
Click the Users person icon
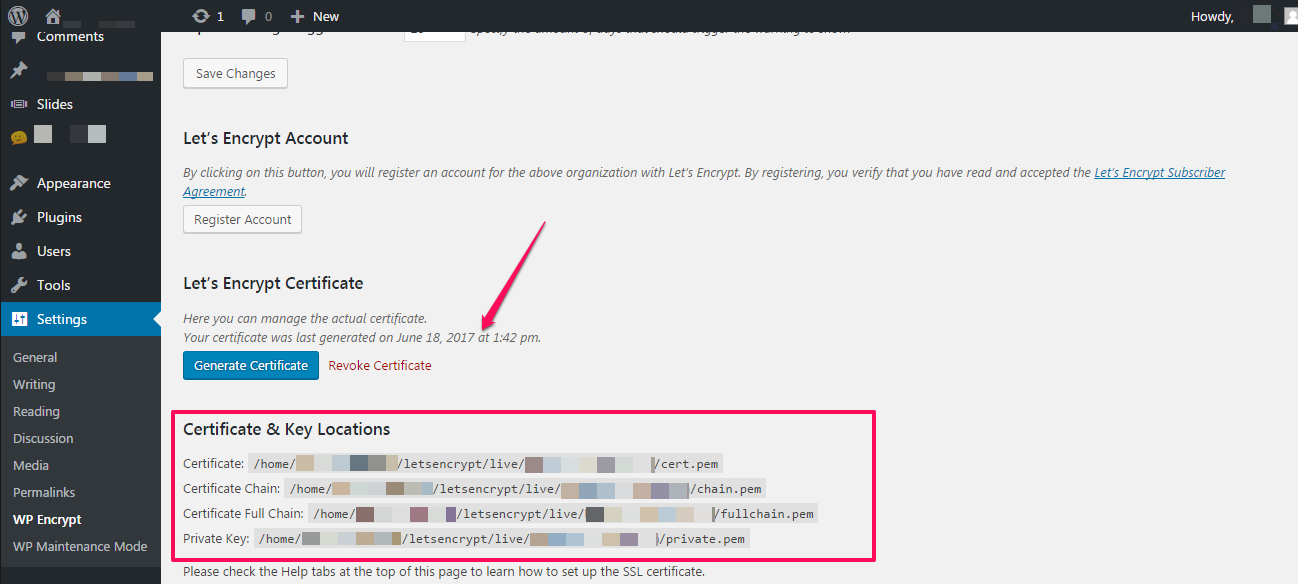[x=19, y=251]
